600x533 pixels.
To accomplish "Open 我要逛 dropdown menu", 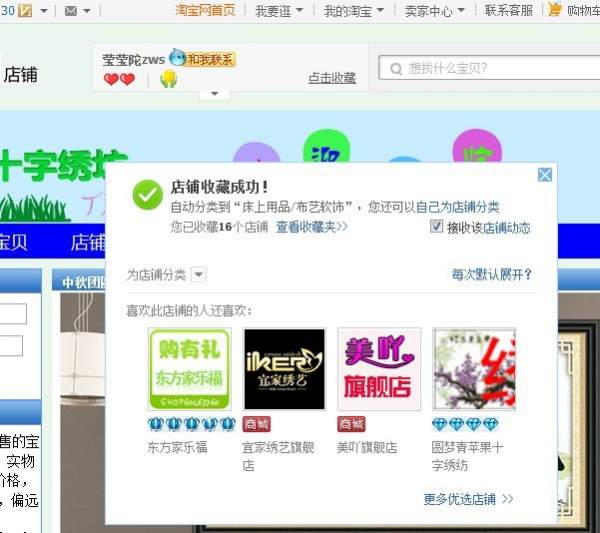I will [x=279, y=11].
